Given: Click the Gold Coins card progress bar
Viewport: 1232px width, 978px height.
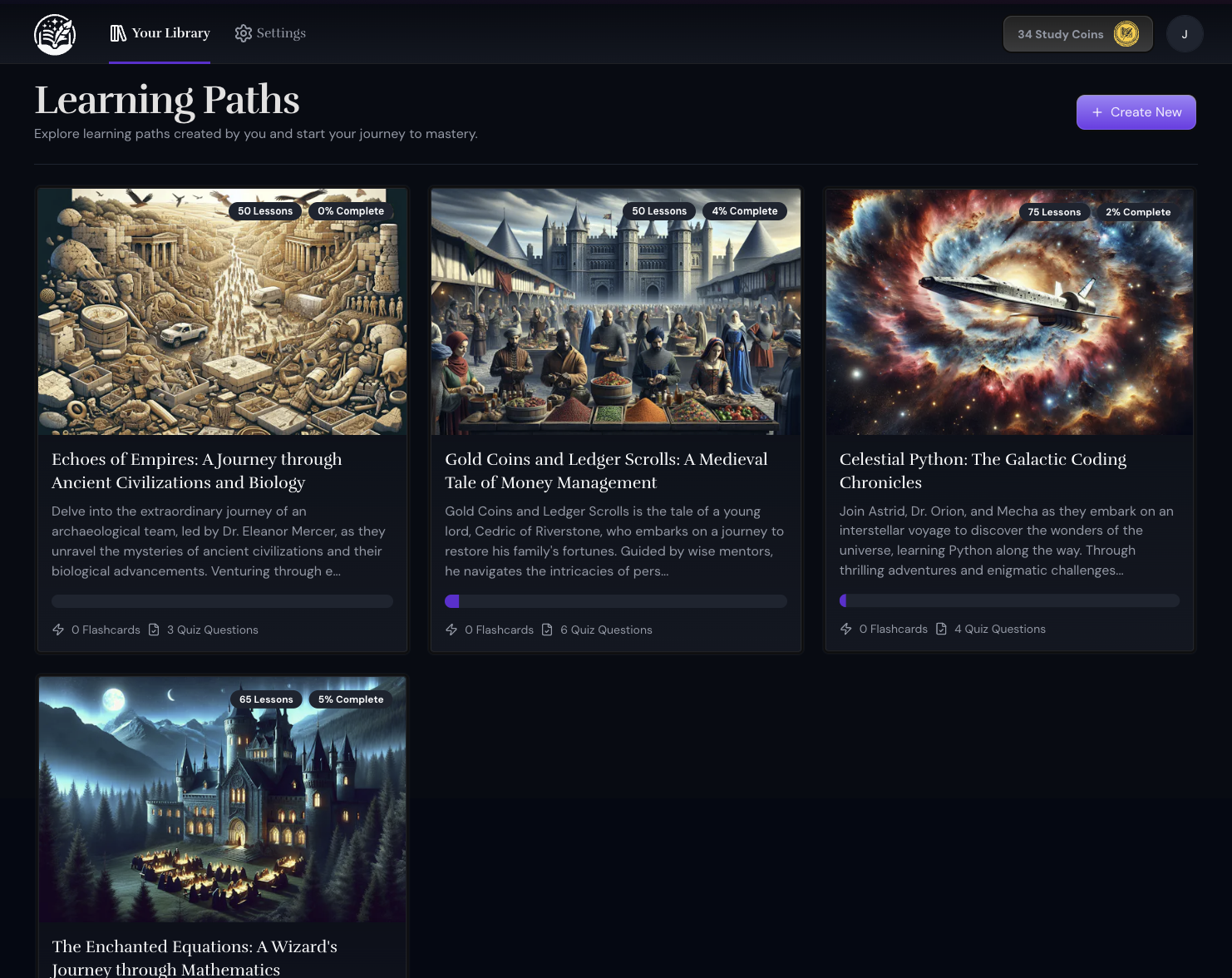Looking at the screenshot, I should [x=615, y=601].
